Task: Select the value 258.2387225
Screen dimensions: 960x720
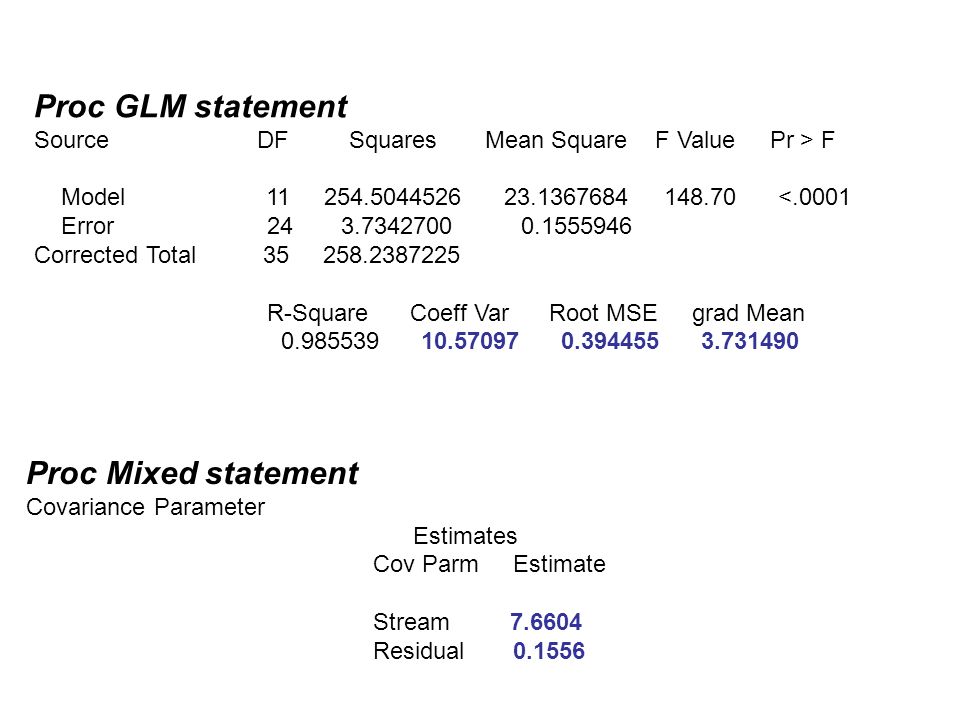Action: point(392,255)
